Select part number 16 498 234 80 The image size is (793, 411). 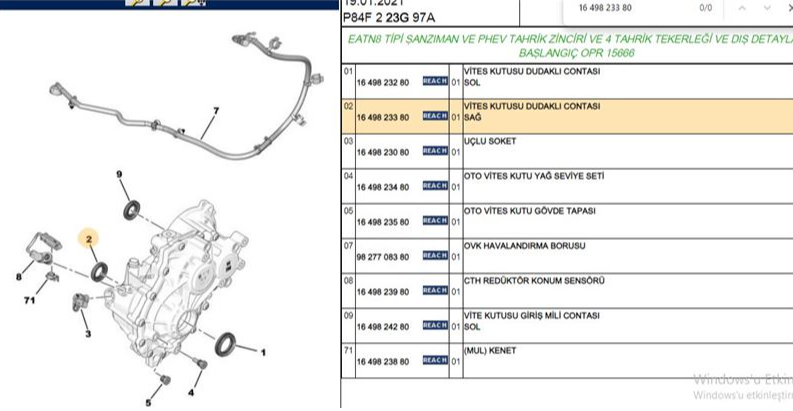383,187
